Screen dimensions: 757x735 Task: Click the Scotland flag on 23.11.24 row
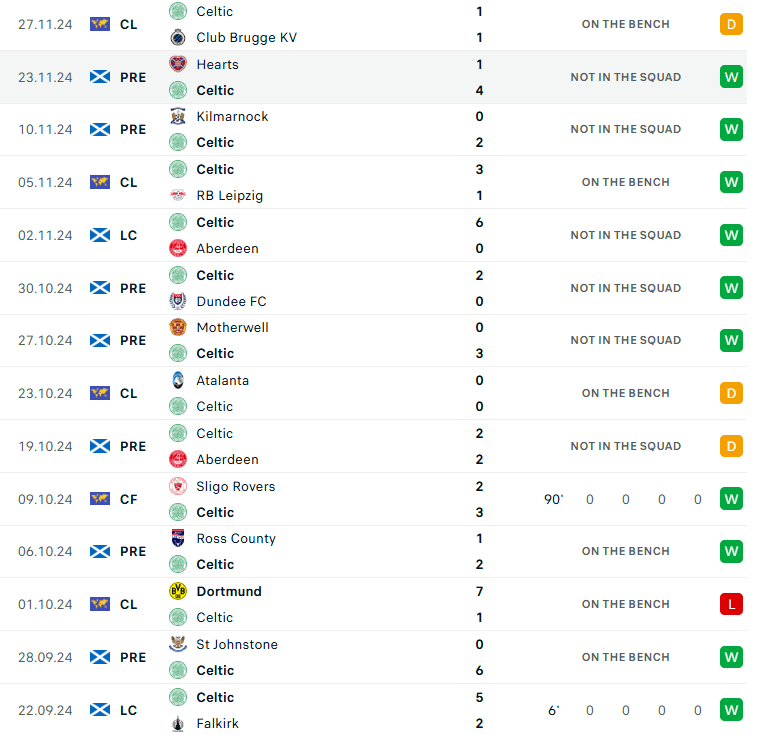click(x=100, y=77)
